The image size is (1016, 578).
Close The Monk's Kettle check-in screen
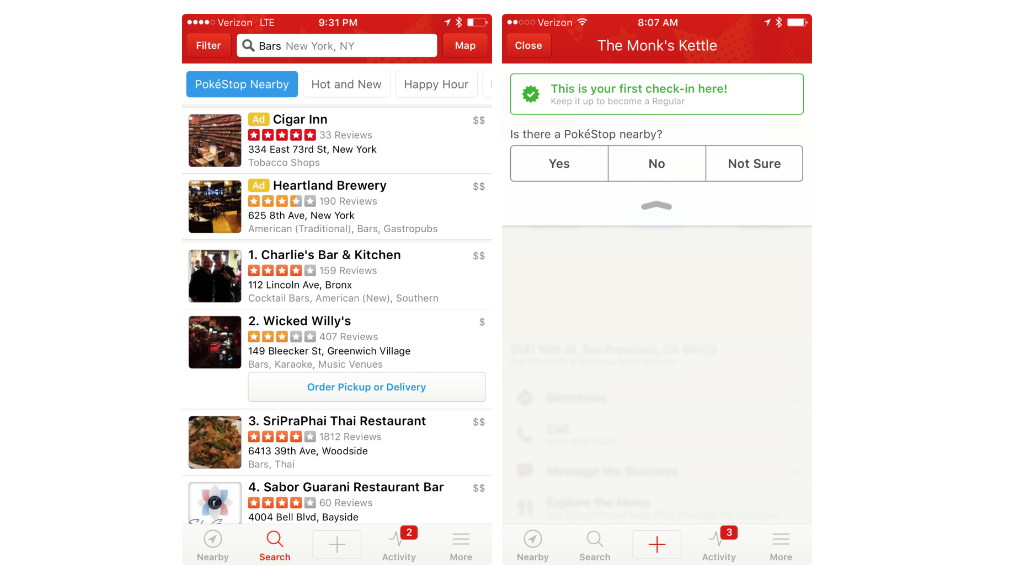(x=528, y=46)
